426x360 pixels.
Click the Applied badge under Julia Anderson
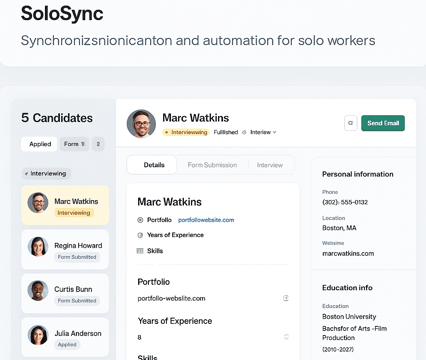[x=67, y=345]
